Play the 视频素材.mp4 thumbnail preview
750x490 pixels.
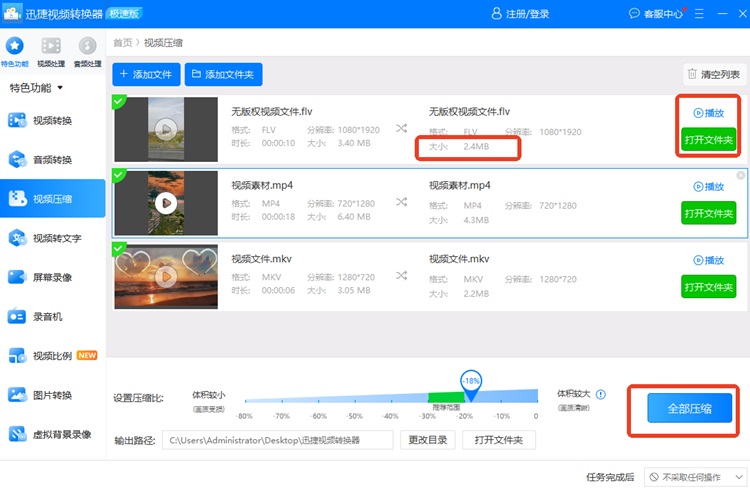(x=166, y=203)
